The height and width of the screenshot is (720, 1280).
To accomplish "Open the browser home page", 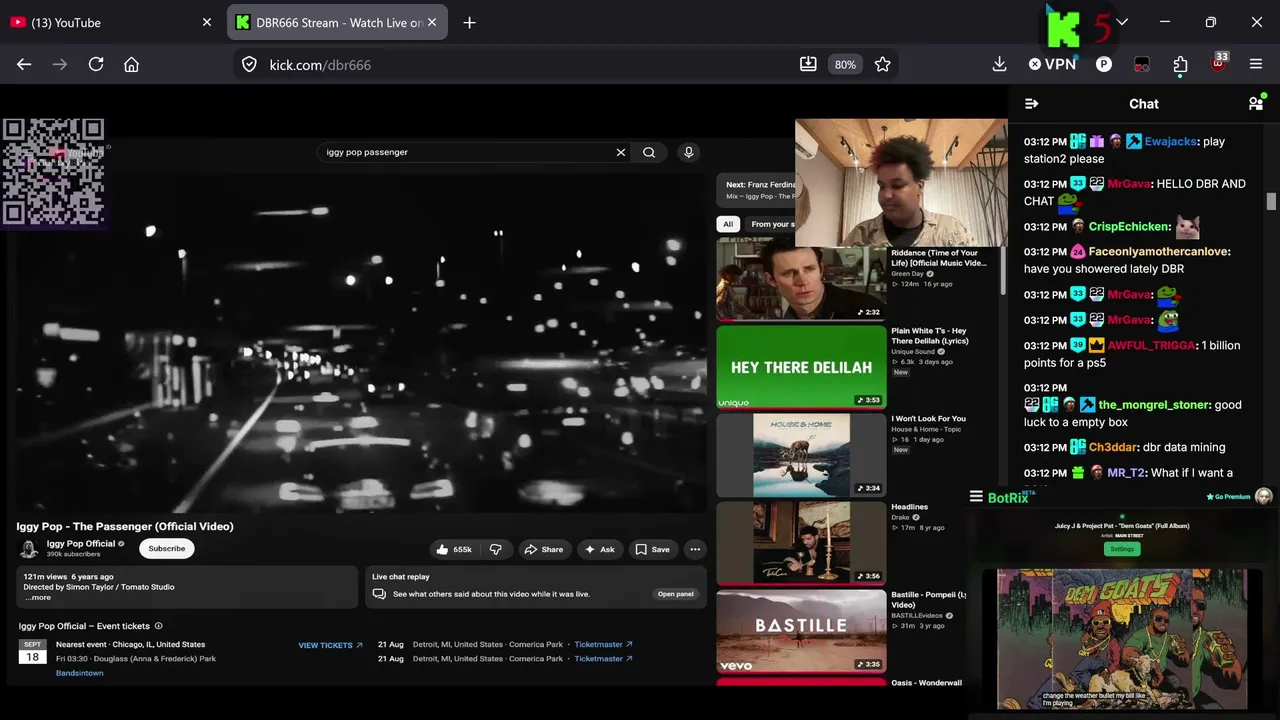I will (131, 64).
